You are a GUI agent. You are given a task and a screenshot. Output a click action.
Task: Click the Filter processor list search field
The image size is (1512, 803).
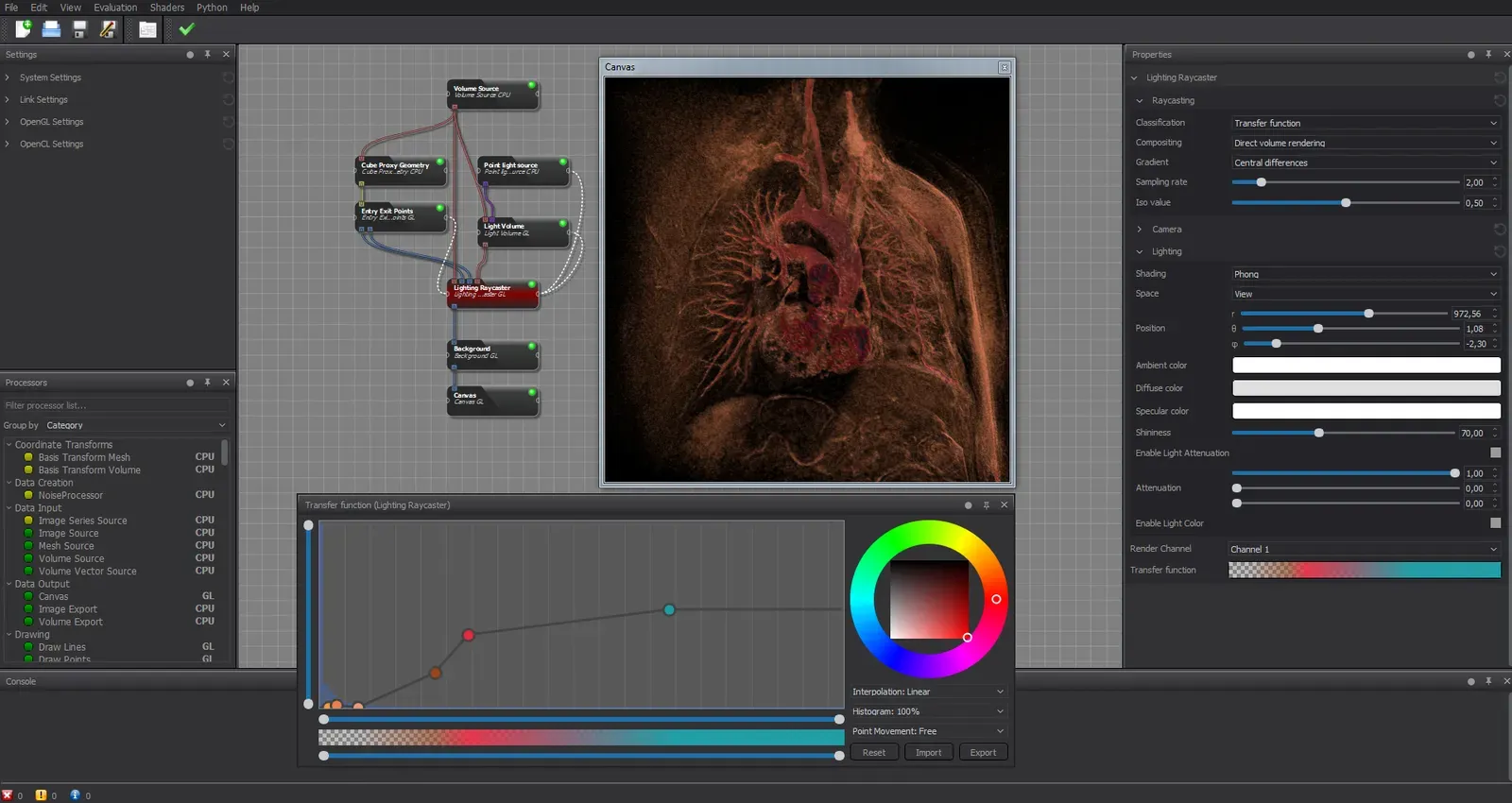coord(113,405)
